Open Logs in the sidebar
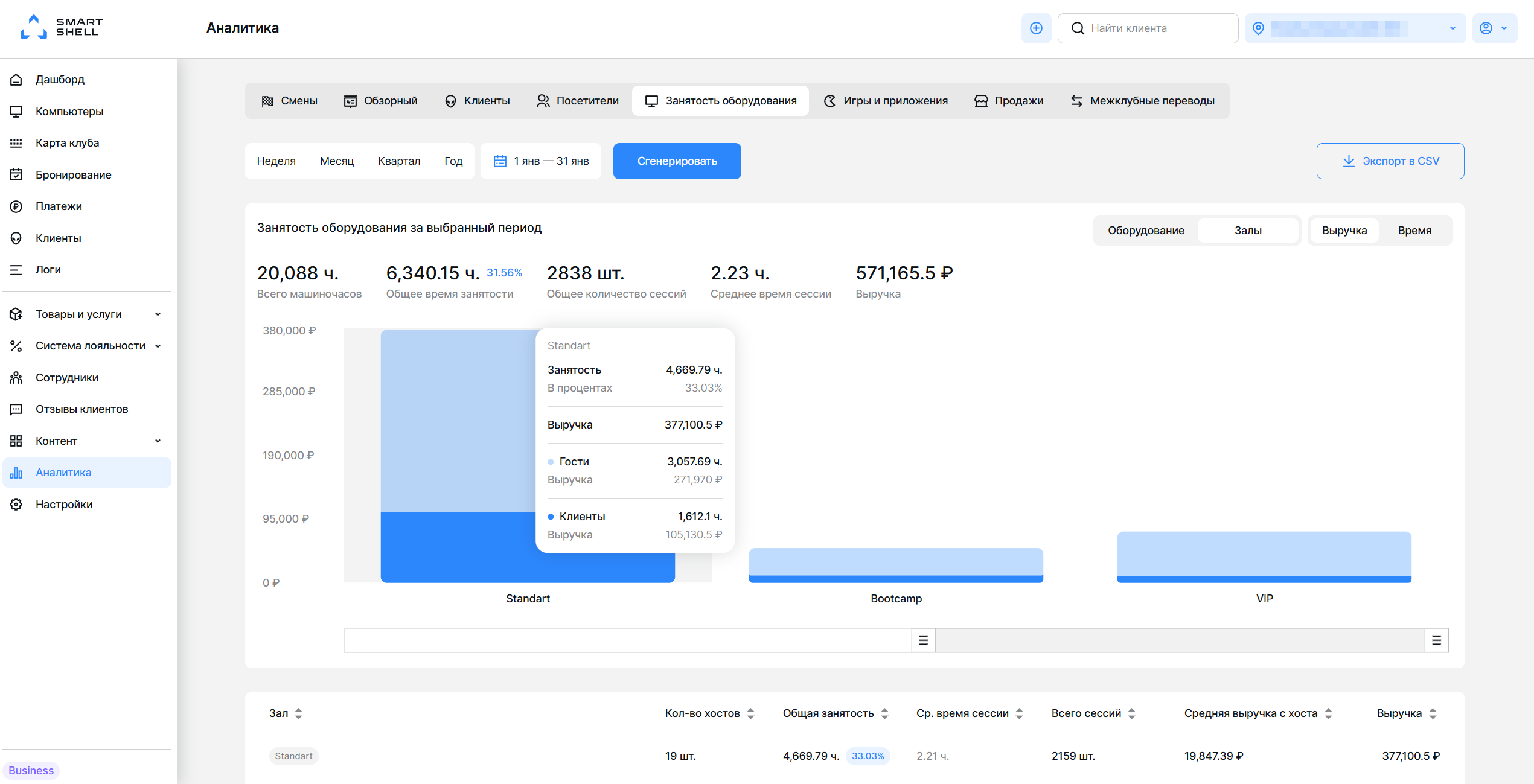 [48, 270]
